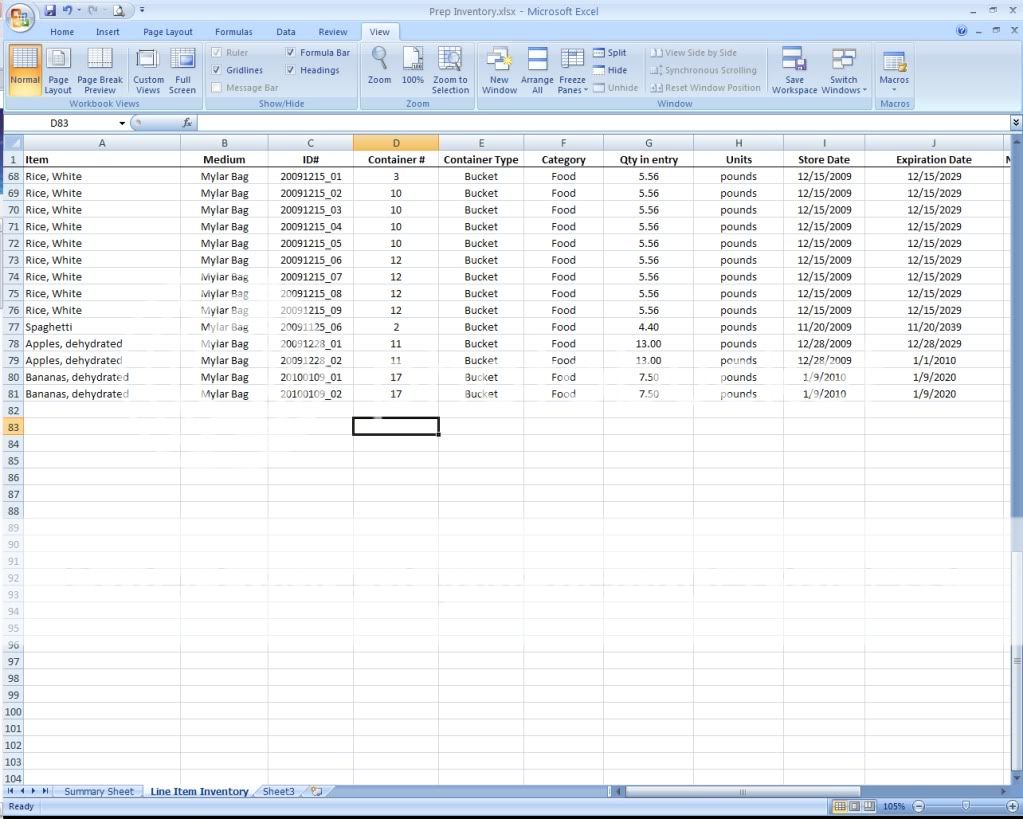Select Normal view in status bar
This screenshot has height=819, width=1023.
pos(840,807)
